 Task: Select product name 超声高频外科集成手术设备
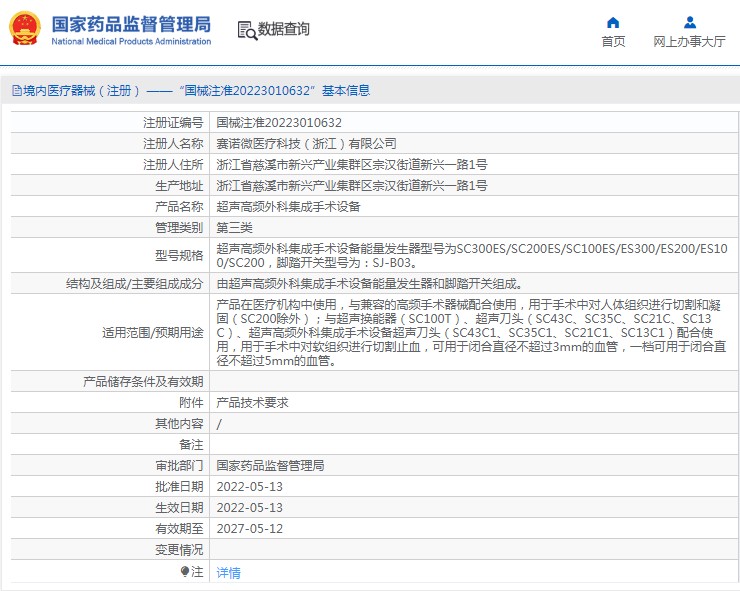(x=288, y=207)
